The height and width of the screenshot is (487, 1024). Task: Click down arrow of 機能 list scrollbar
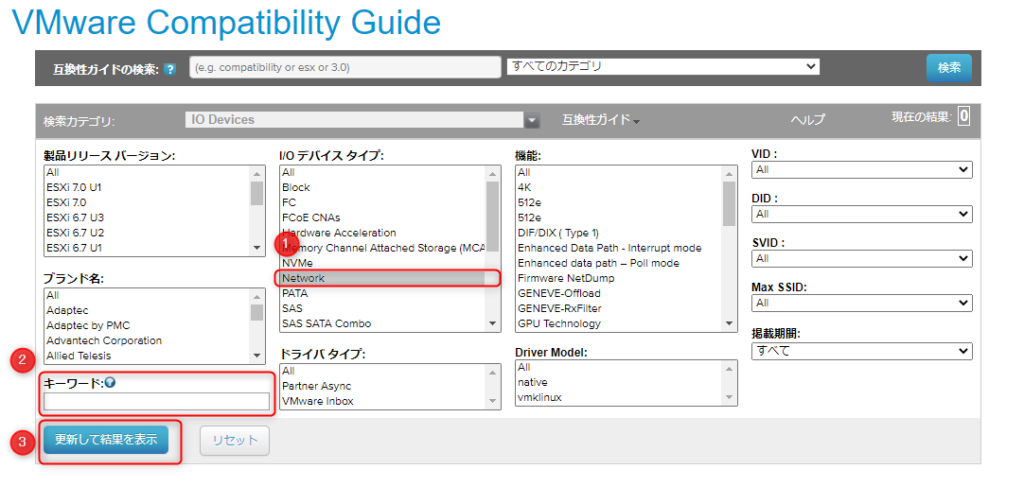tap(729, 324)
